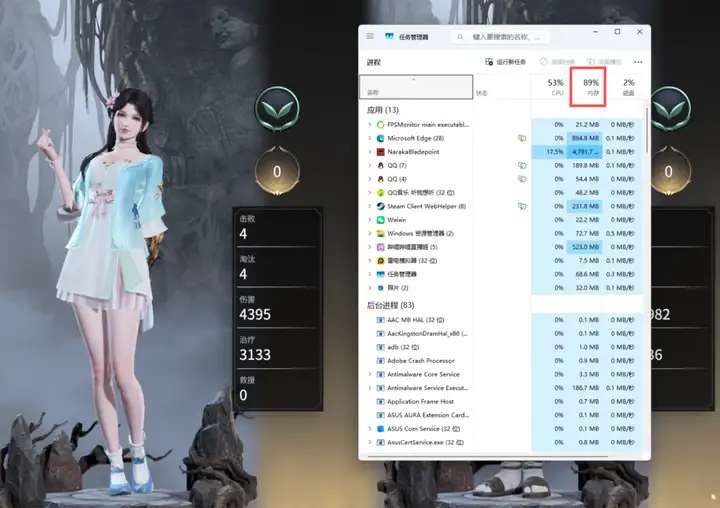Click the 4,791.7 memory value for NarakaBladepoint
This screenshot has width=720, height=508.
coord(585,152)
